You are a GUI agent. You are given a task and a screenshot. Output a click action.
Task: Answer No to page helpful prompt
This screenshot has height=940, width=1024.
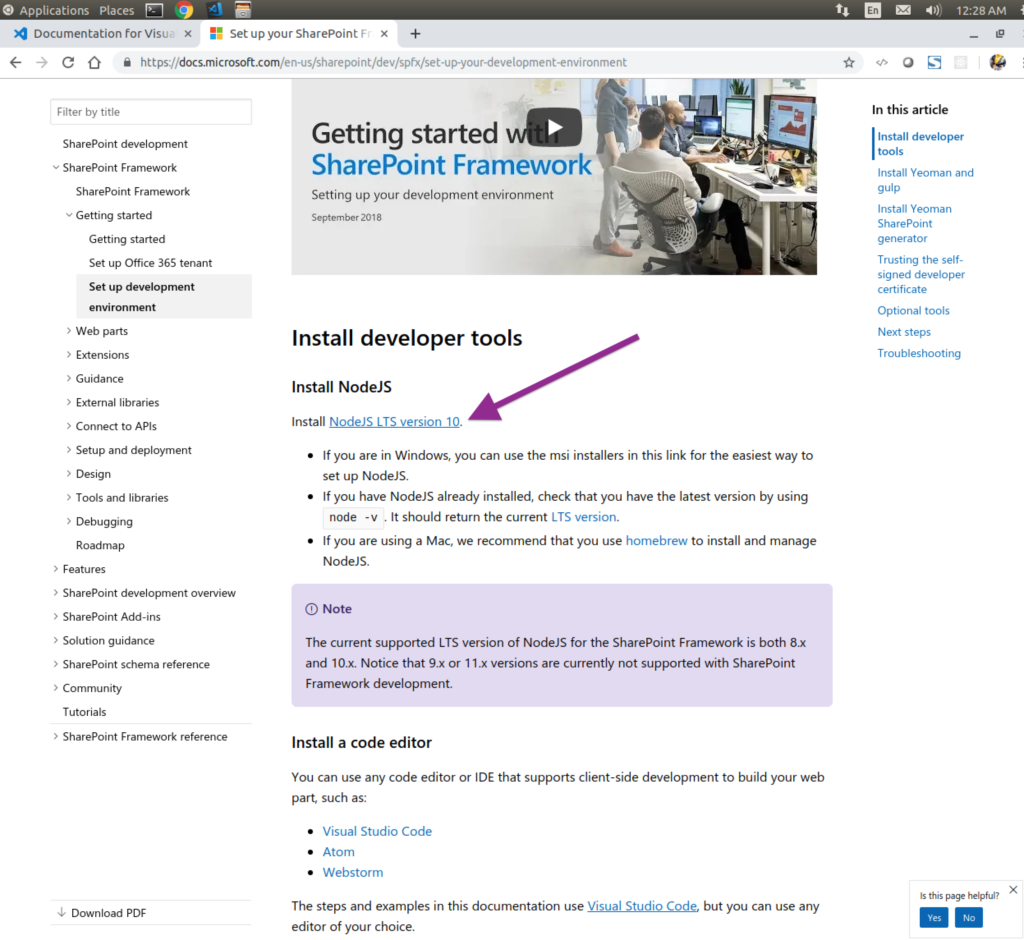pos(968,918)
